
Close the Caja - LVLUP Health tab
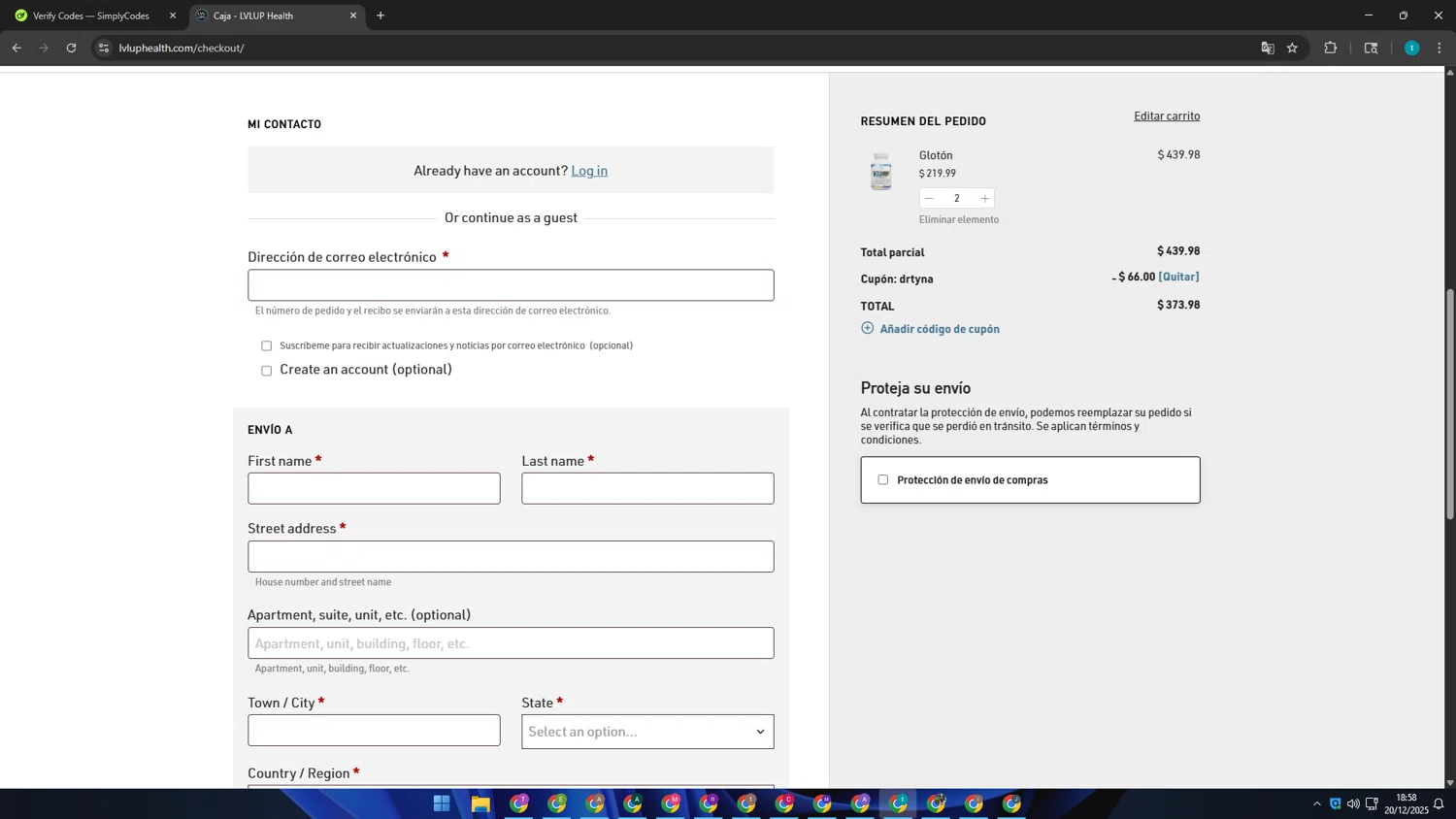click(353, 16)
